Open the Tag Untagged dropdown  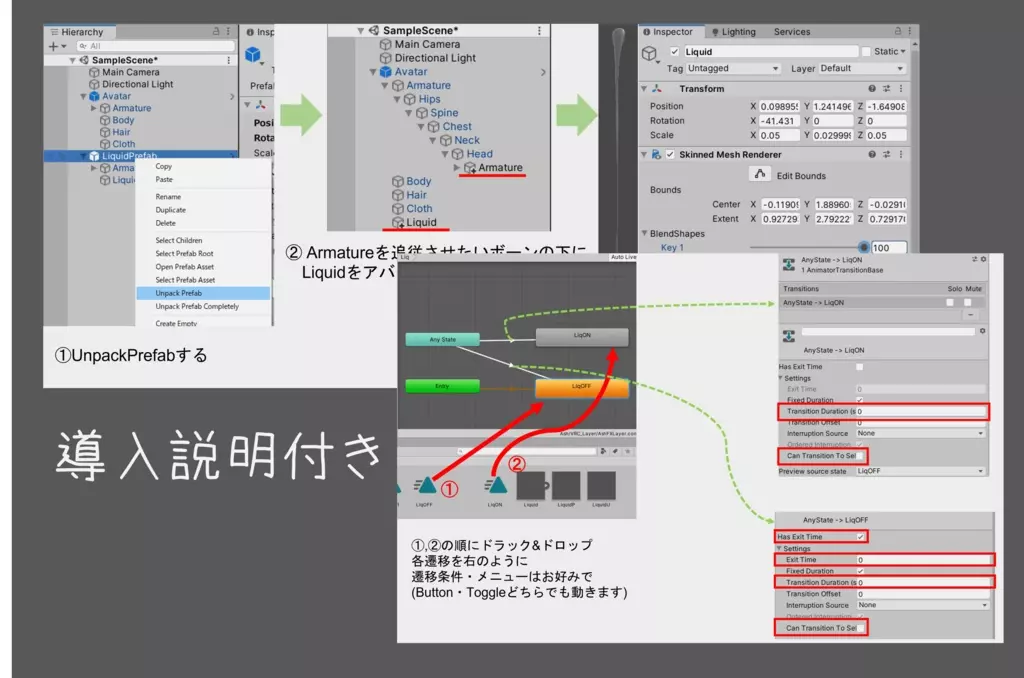pyautogui.click(x=733, y=68)
